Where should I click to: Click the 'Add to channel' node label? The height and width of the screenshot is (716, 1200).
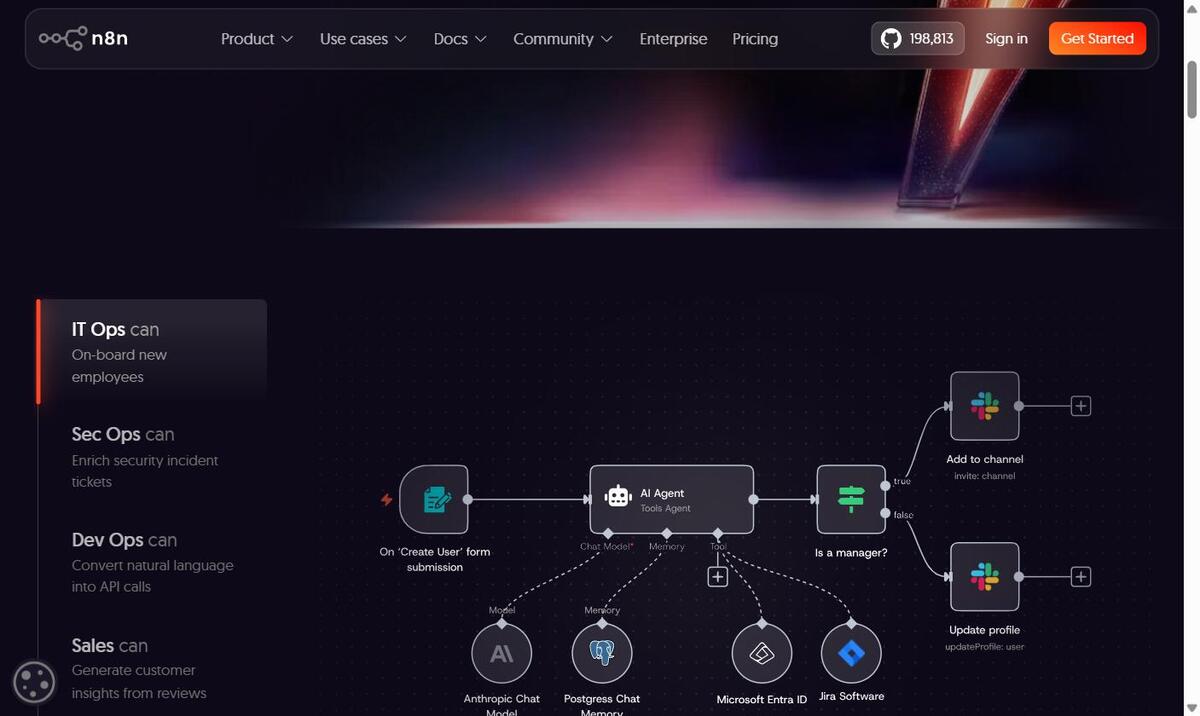coord(985,459)
